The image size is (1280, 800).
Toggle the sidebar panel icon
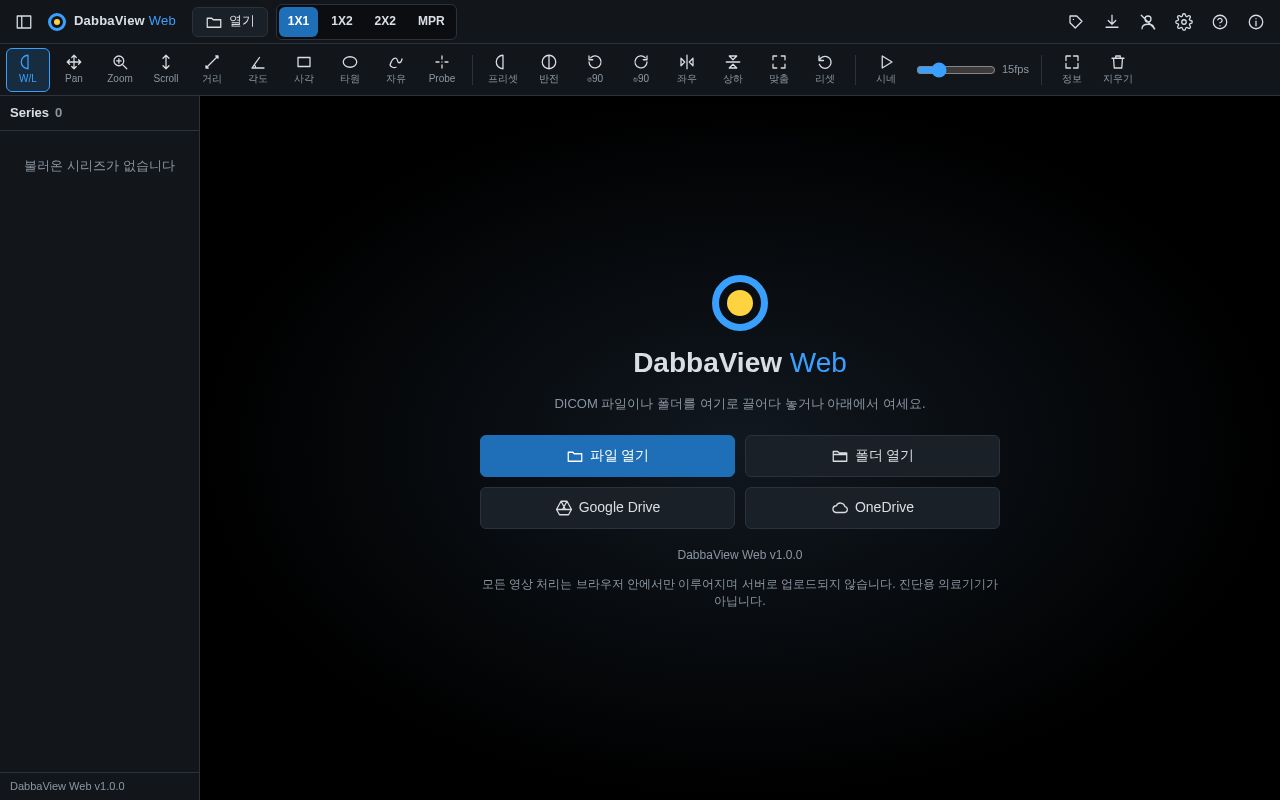point(24,22)
